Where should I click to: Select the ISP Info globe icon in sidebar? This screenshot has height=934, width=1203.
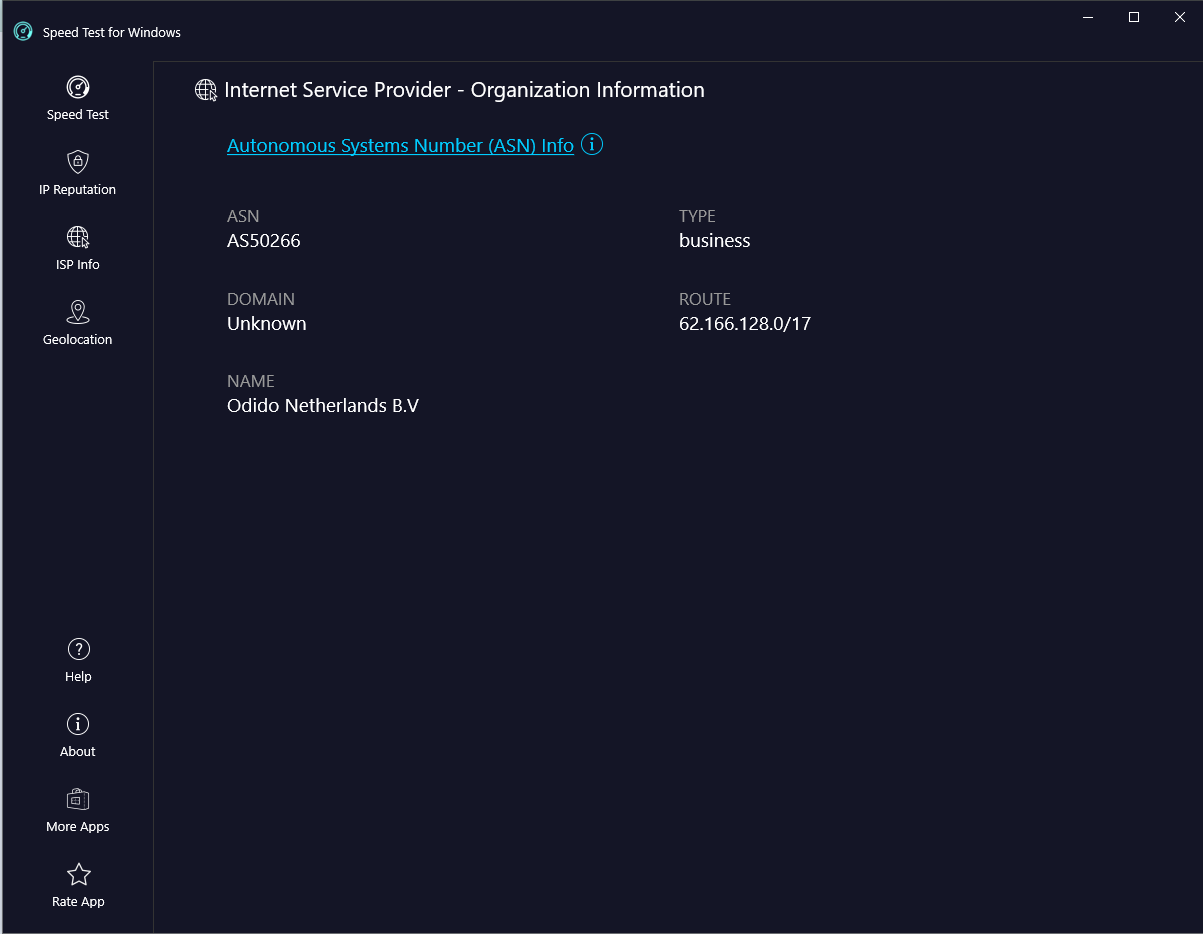click(x=78, y=237)
